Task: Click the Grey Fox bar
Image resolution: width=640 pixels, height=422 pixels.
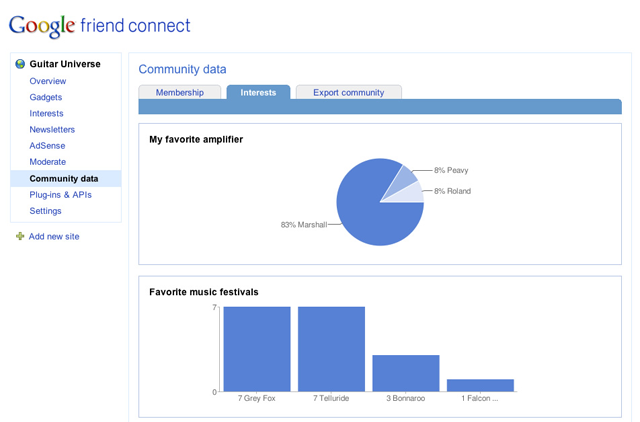Action: (257, 349)
